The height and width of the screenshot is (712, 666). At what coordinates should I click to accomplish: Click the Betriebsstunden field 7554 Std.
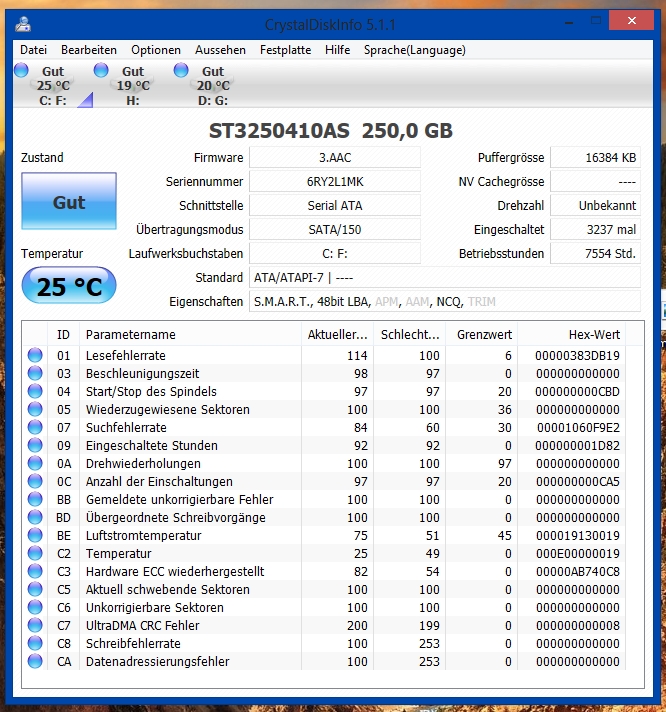(x=596, y=253)
